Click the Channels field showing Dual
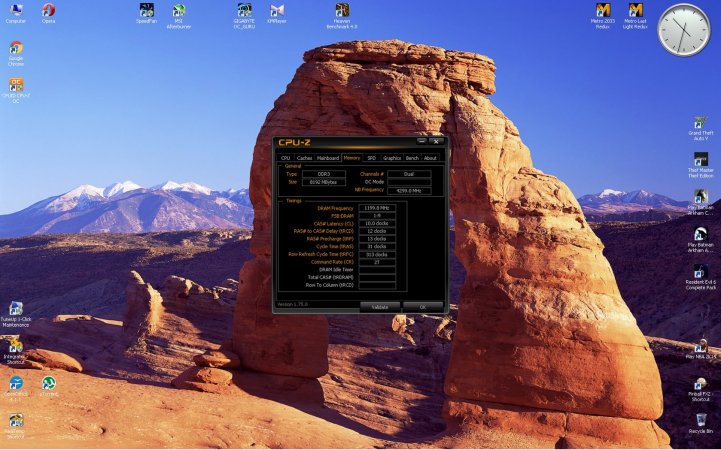The height and width of the screenshot is (450, 721). [x=409, y=174]
